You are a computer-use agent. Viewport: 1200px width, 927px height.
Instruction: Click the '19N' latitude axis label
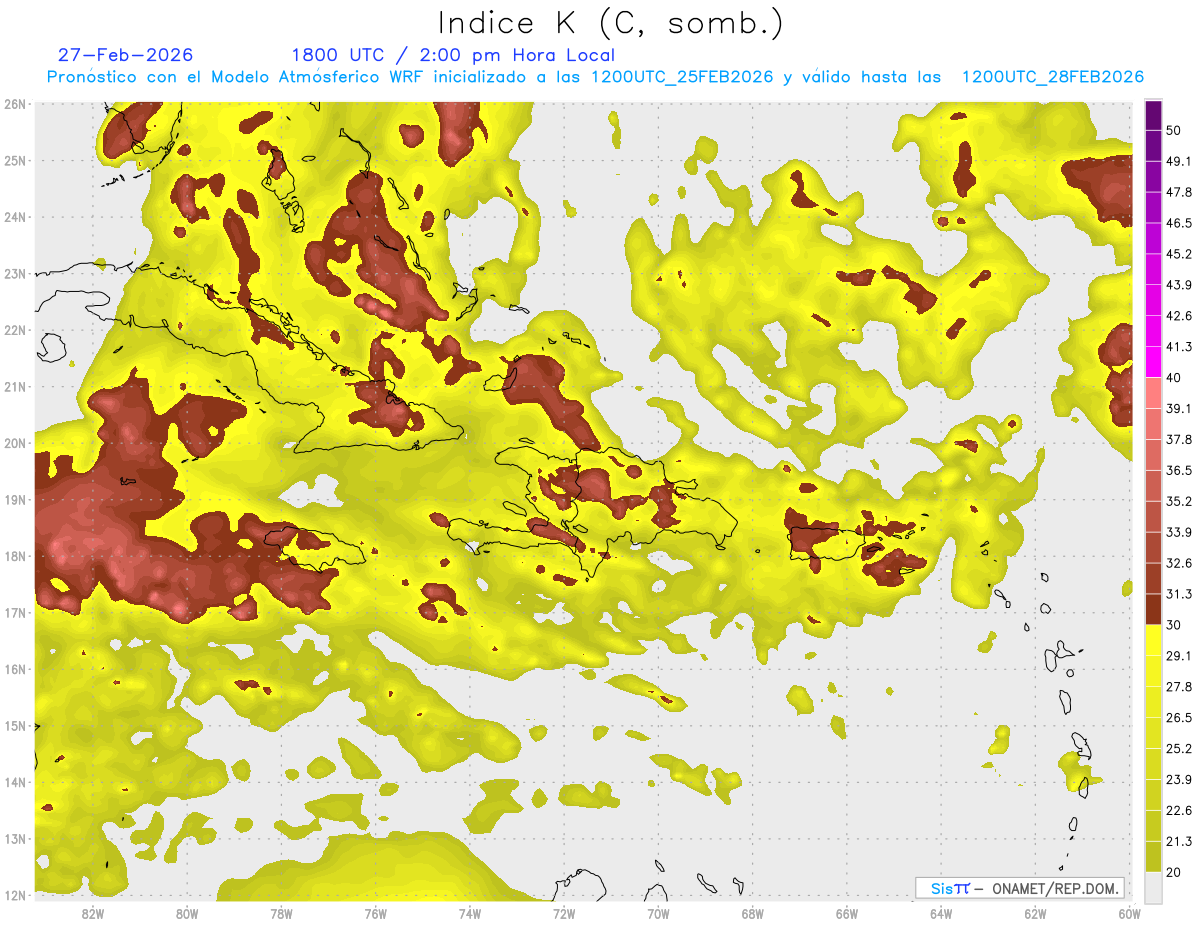[x=15, y=500]
